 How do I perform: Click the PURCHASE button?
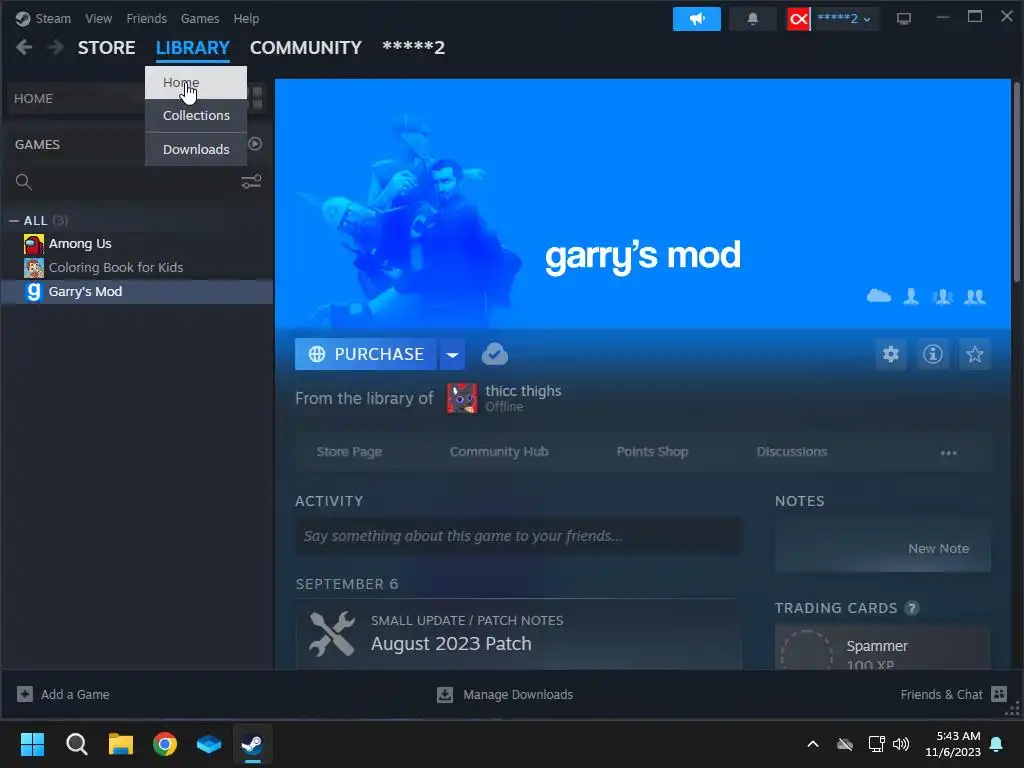pyautogui.click(x=366, y=354)
